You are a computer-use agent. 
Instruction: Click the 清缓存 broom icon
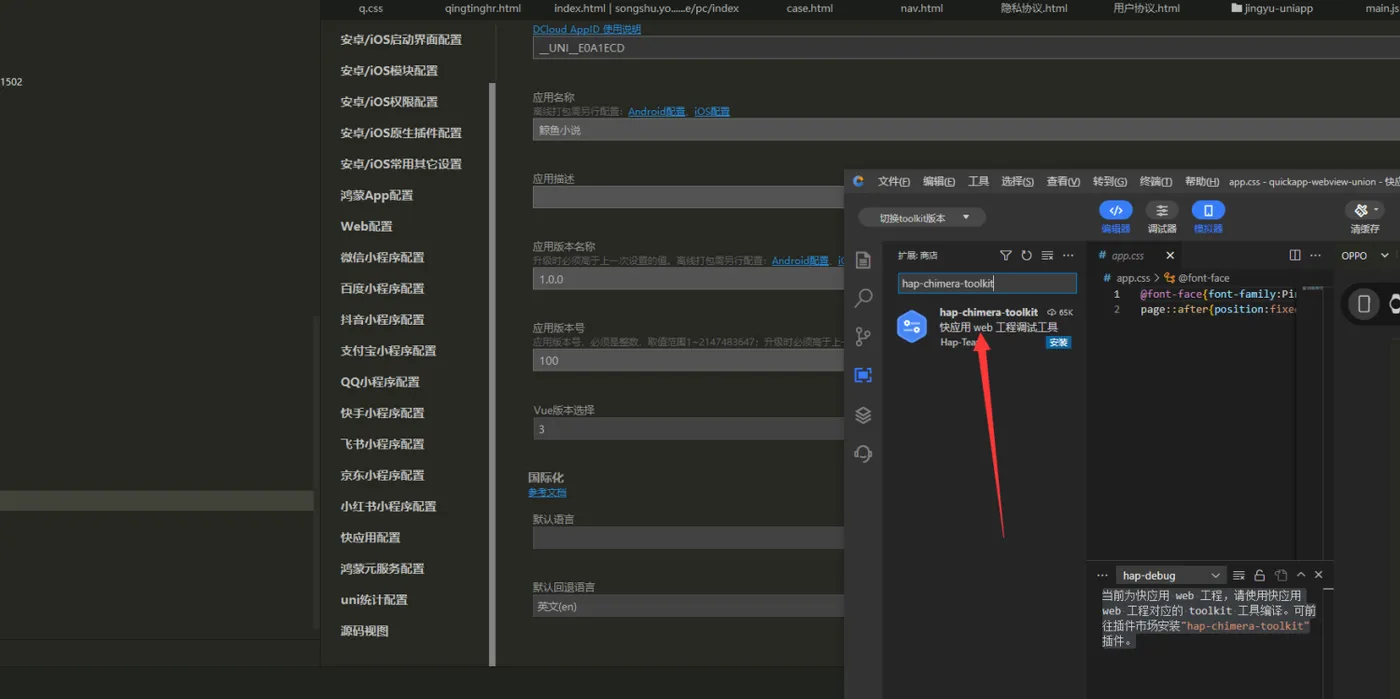point(1360,210)
